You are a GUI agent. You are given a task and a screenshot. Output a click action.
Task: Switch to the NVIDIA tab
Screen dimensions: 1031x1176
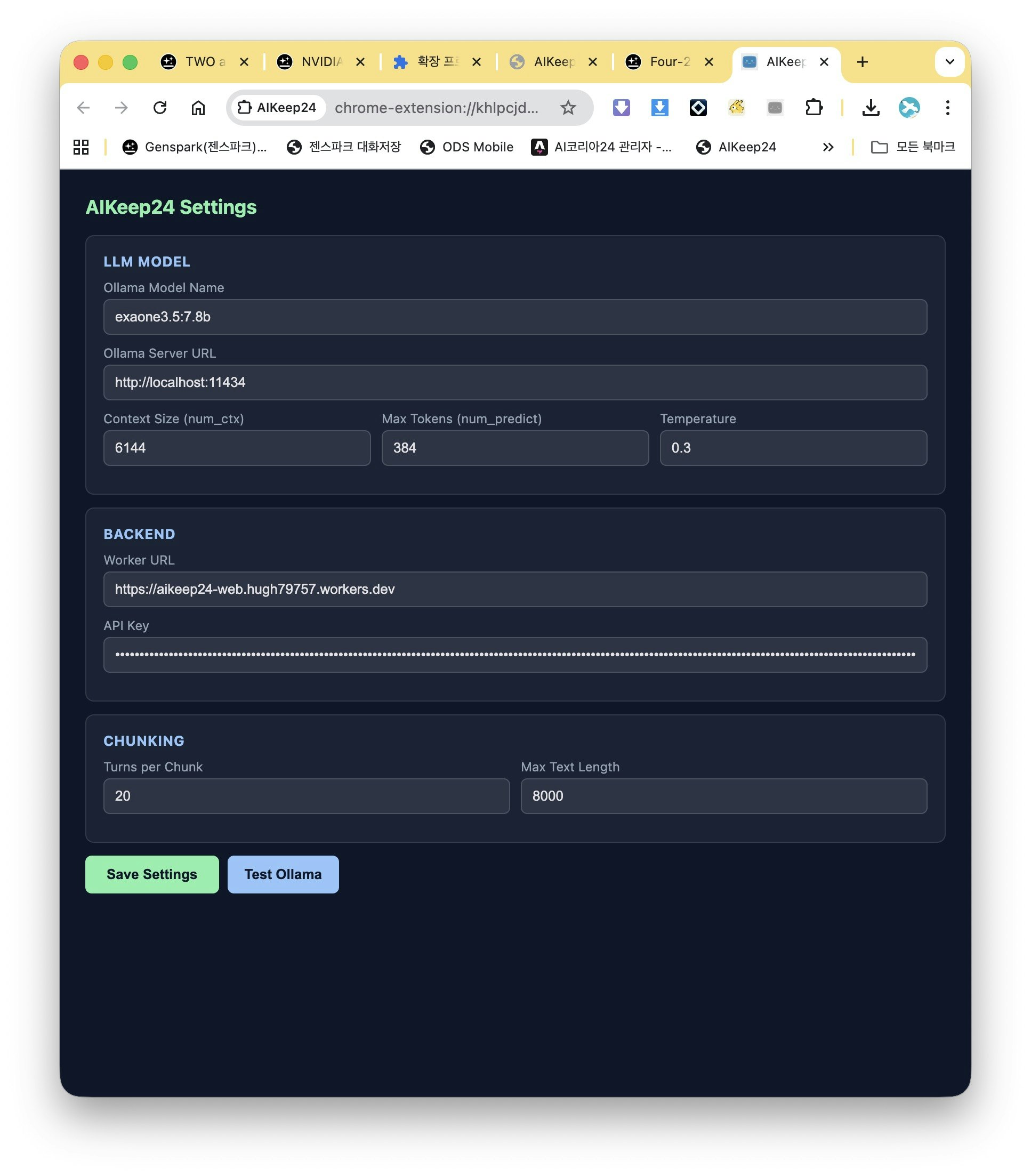click(320, 61)
